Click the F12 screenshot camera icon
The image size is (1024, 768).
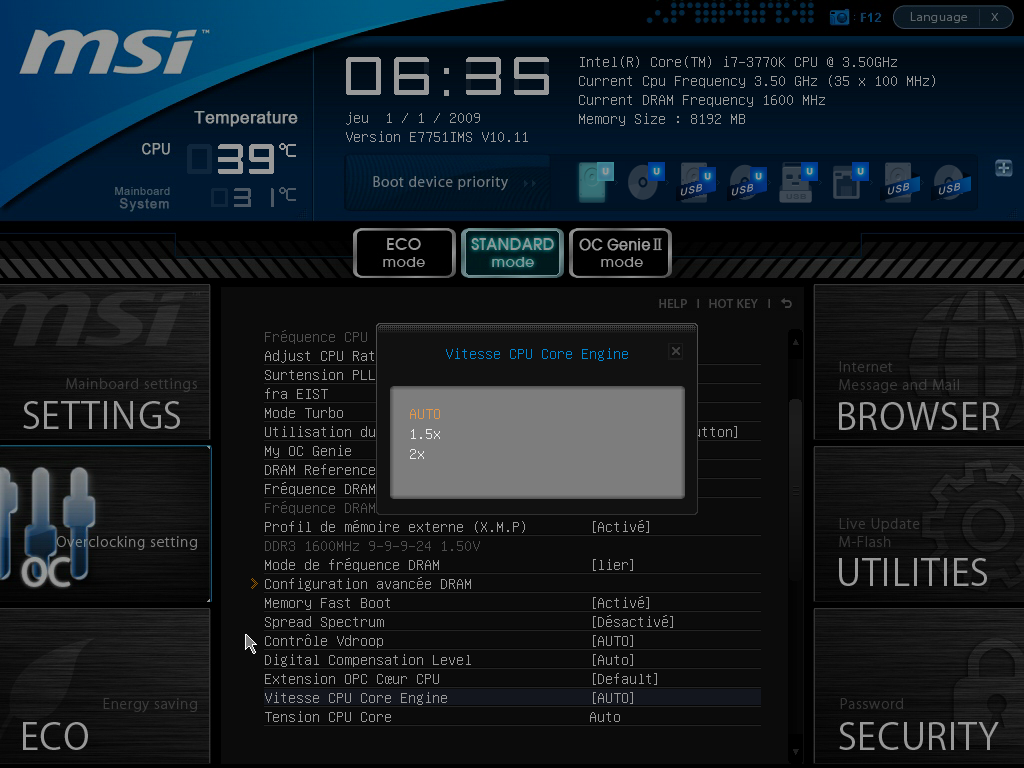[x=839, y=17]
